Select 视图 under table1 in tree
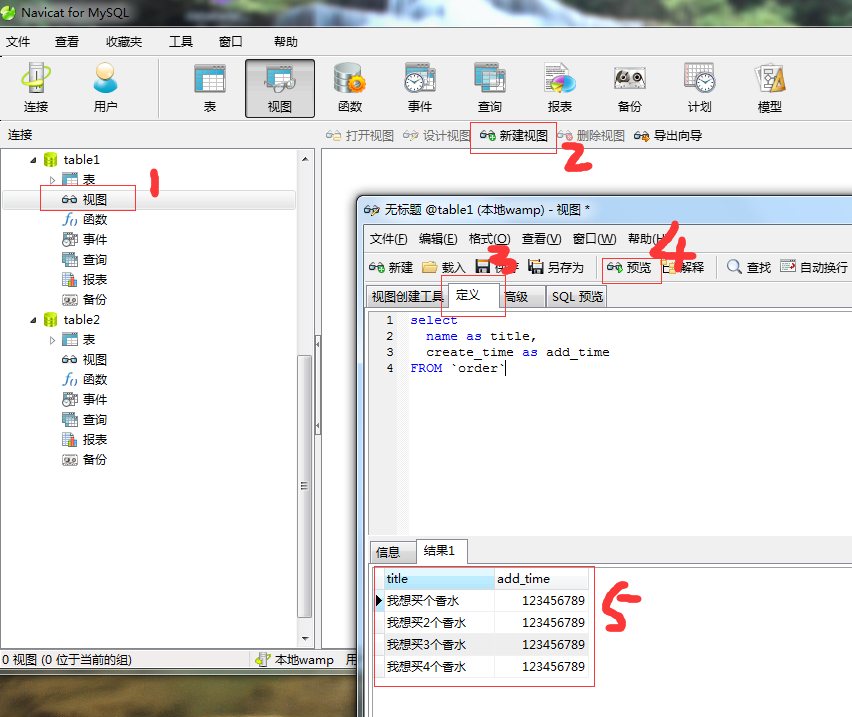852x717 pixels. pos(95,200)
